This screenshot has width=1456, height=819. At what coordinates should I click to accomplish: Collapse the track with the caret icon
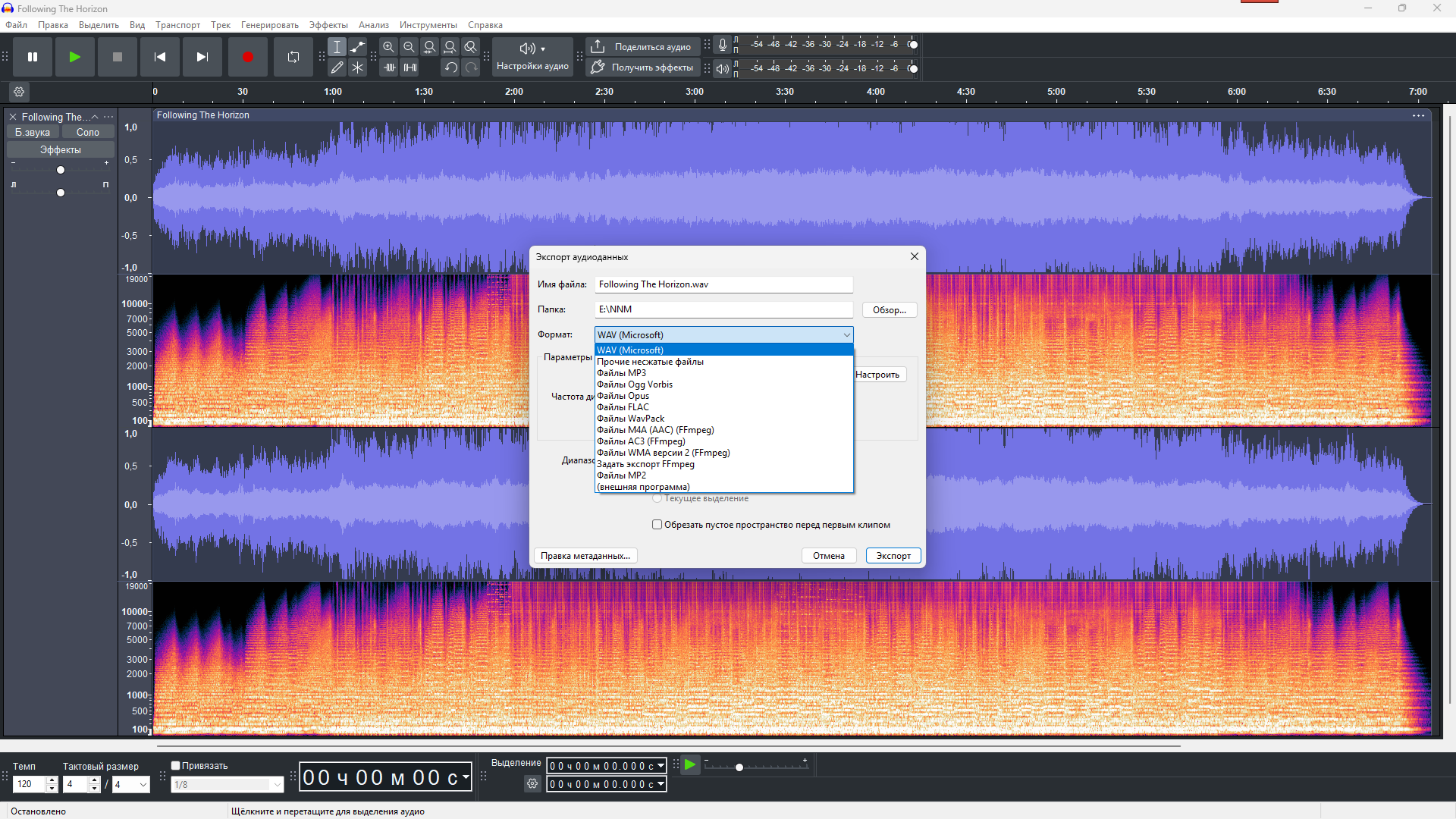[95, 117]
